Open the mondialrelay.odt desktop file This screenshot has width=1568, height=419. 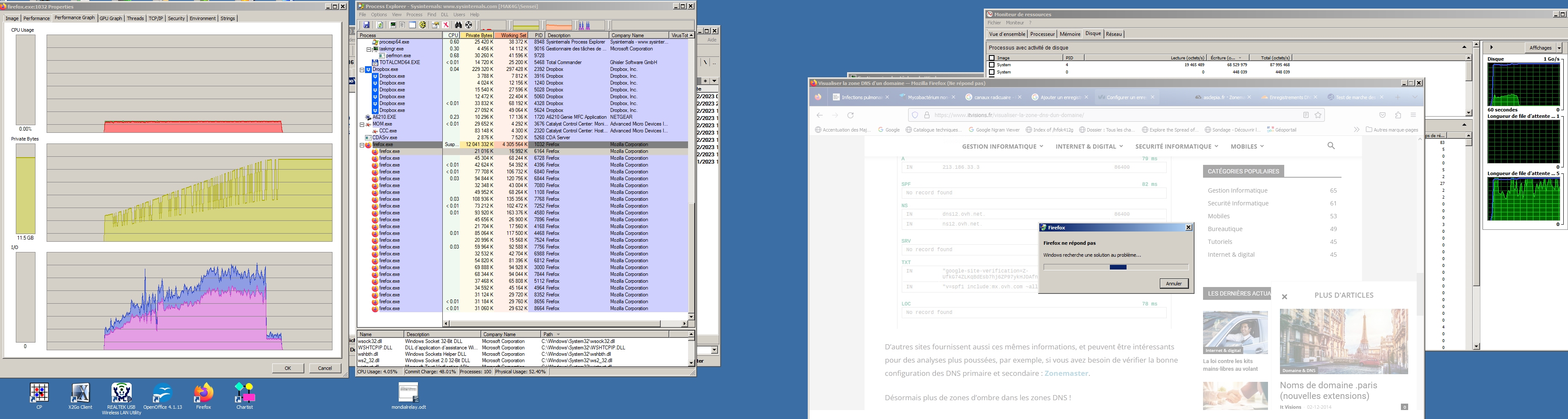(409, 396)
